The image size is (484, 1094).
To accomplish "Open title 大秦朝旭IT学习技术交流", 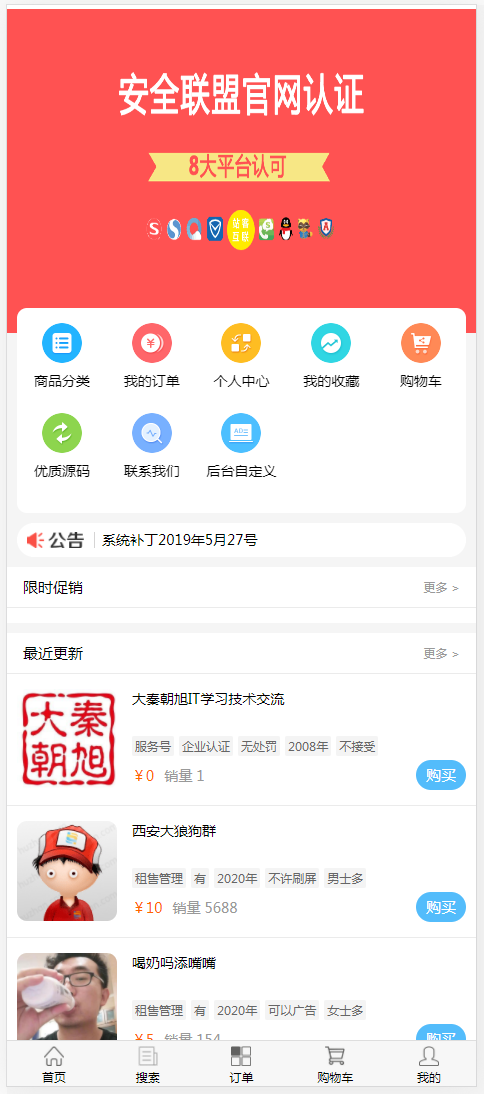I will coord(209,700).
